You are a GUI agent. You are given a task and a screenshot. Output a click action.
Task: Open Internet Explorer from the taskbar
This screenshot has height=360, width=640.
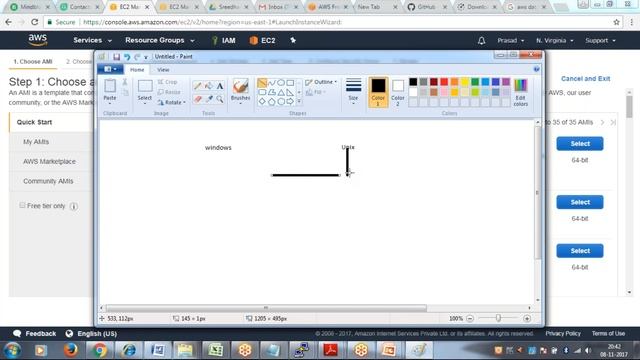coord(129,350)
